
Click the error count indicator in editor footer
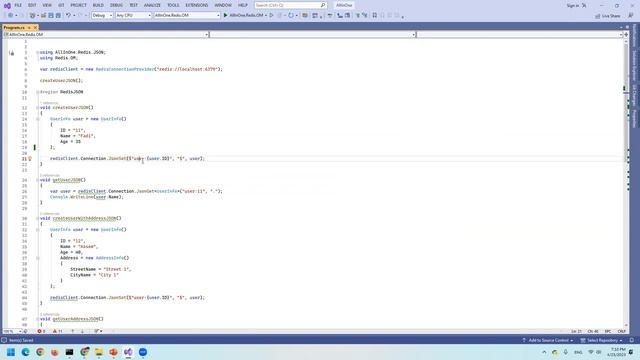(x=41, y=331)
